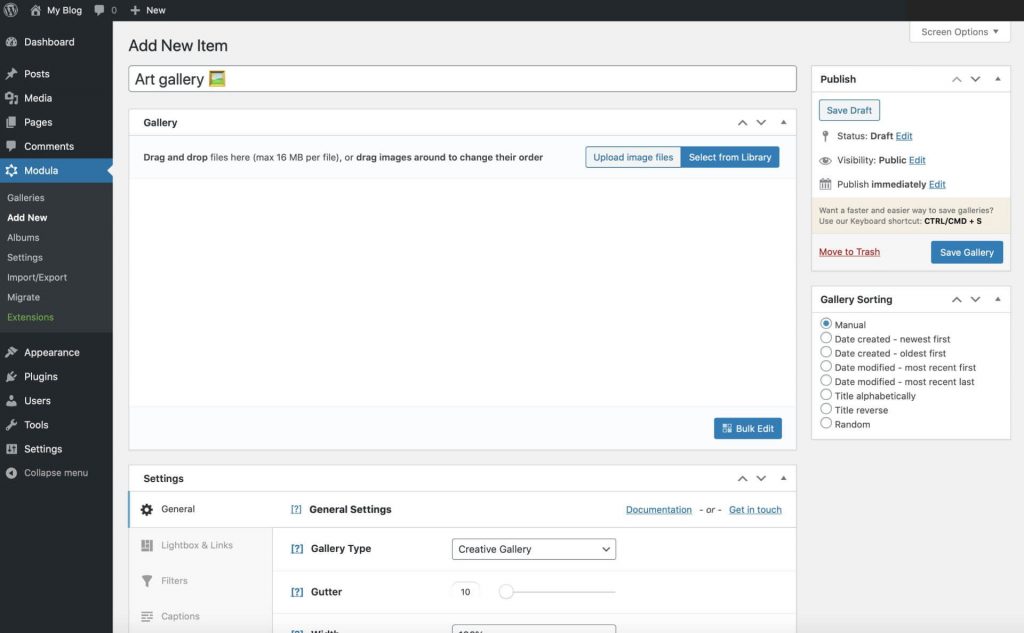This screenshot has height=633, width=1024.
Task: Click the Tools wrench icon
Action: (11, 425)
